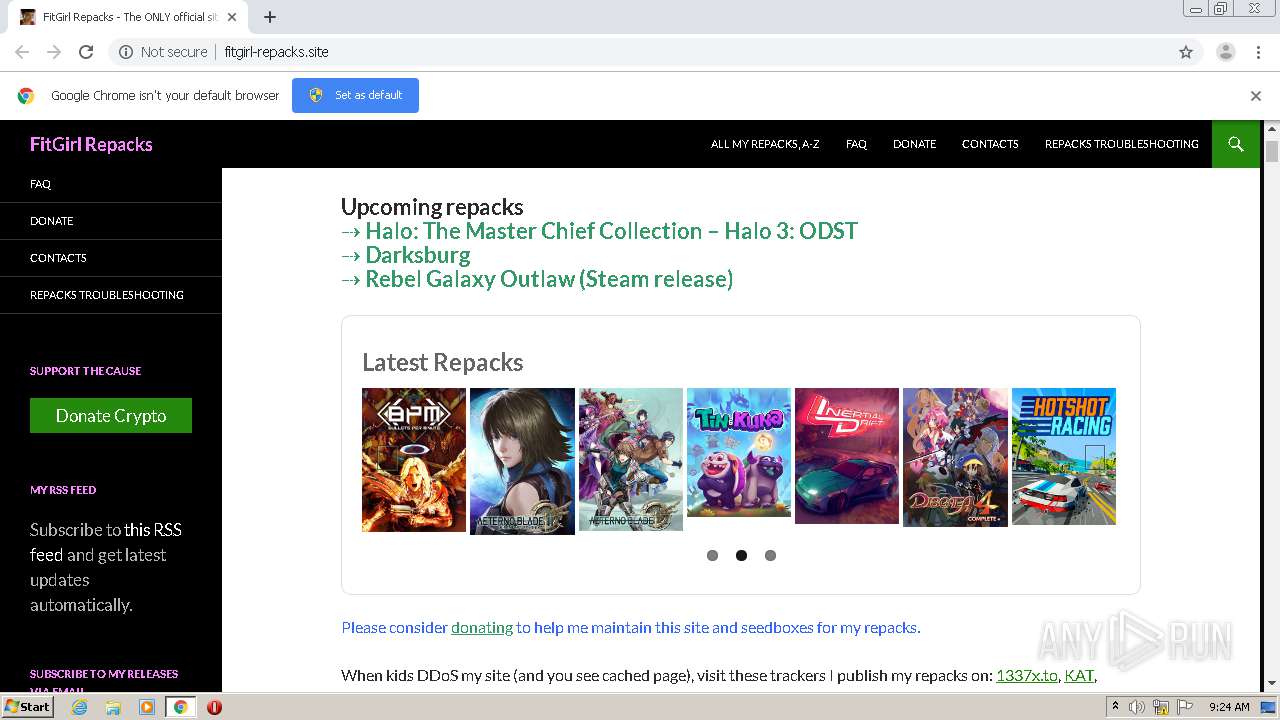Viewport: 1280px width, 720px height.
Task: Click the SUPPORT THE CAUSE heading
Action: 86,371
